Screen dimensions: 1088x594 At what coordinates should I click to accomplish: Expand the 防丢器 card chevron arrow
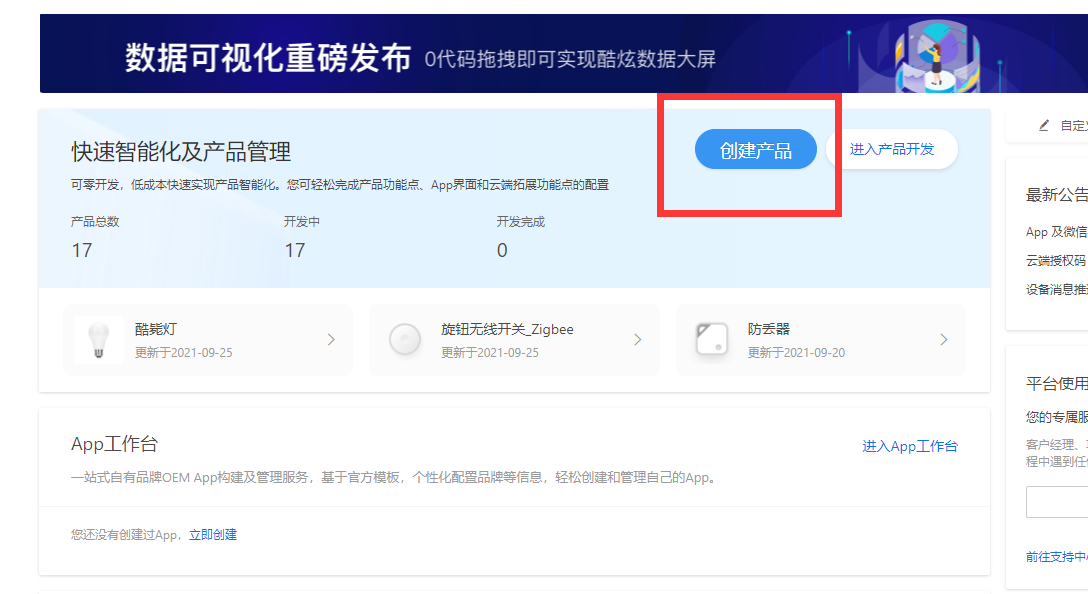point(944,339)
